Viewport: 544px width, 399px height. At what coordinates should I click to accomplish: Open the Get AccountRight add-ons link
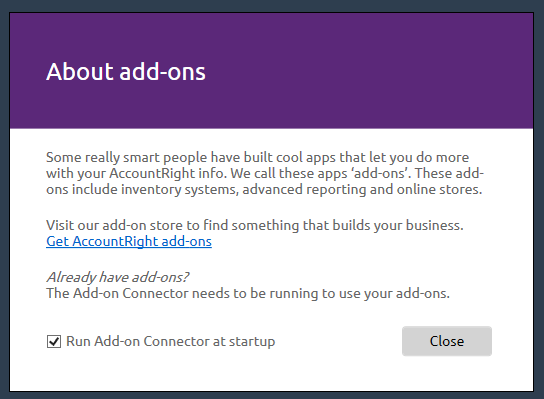click(x=129, y=241)
